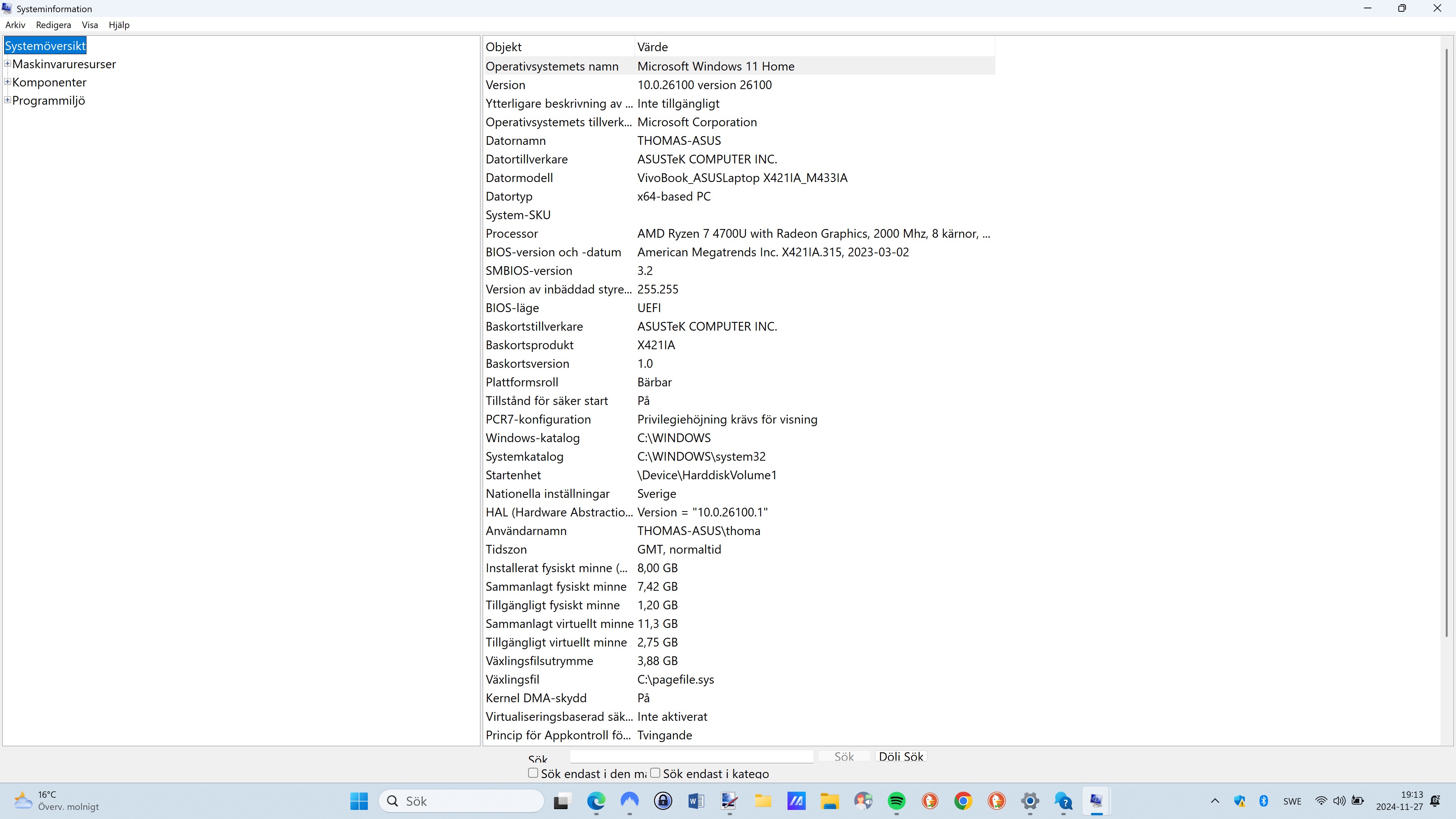Open Microsoft Edge in taskbar
This screenshot has height=819, width=1456.
click(596, 801)
